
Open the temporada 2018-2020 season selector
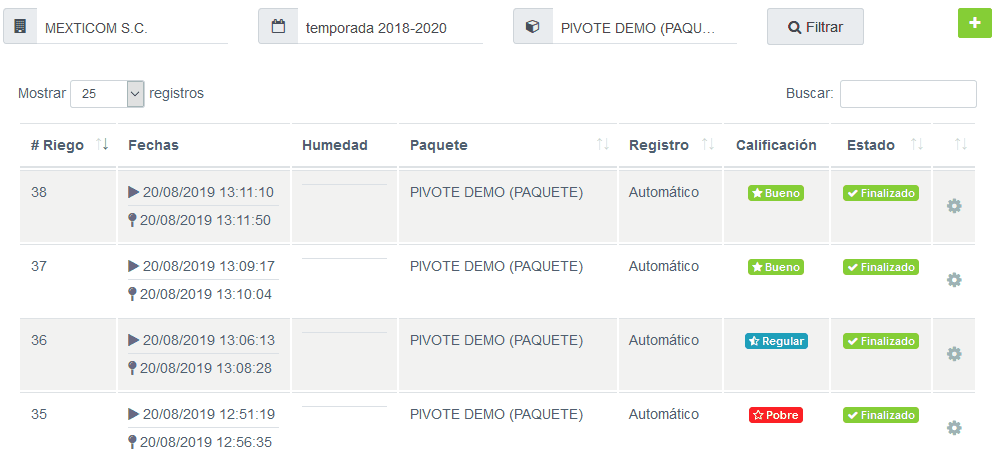tap(390, 27)
